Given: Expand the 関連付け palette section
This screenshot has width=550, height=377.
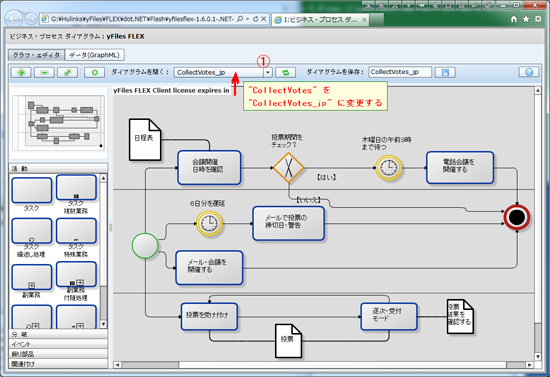Looking at the screenshot, I should tap(58, 364).
